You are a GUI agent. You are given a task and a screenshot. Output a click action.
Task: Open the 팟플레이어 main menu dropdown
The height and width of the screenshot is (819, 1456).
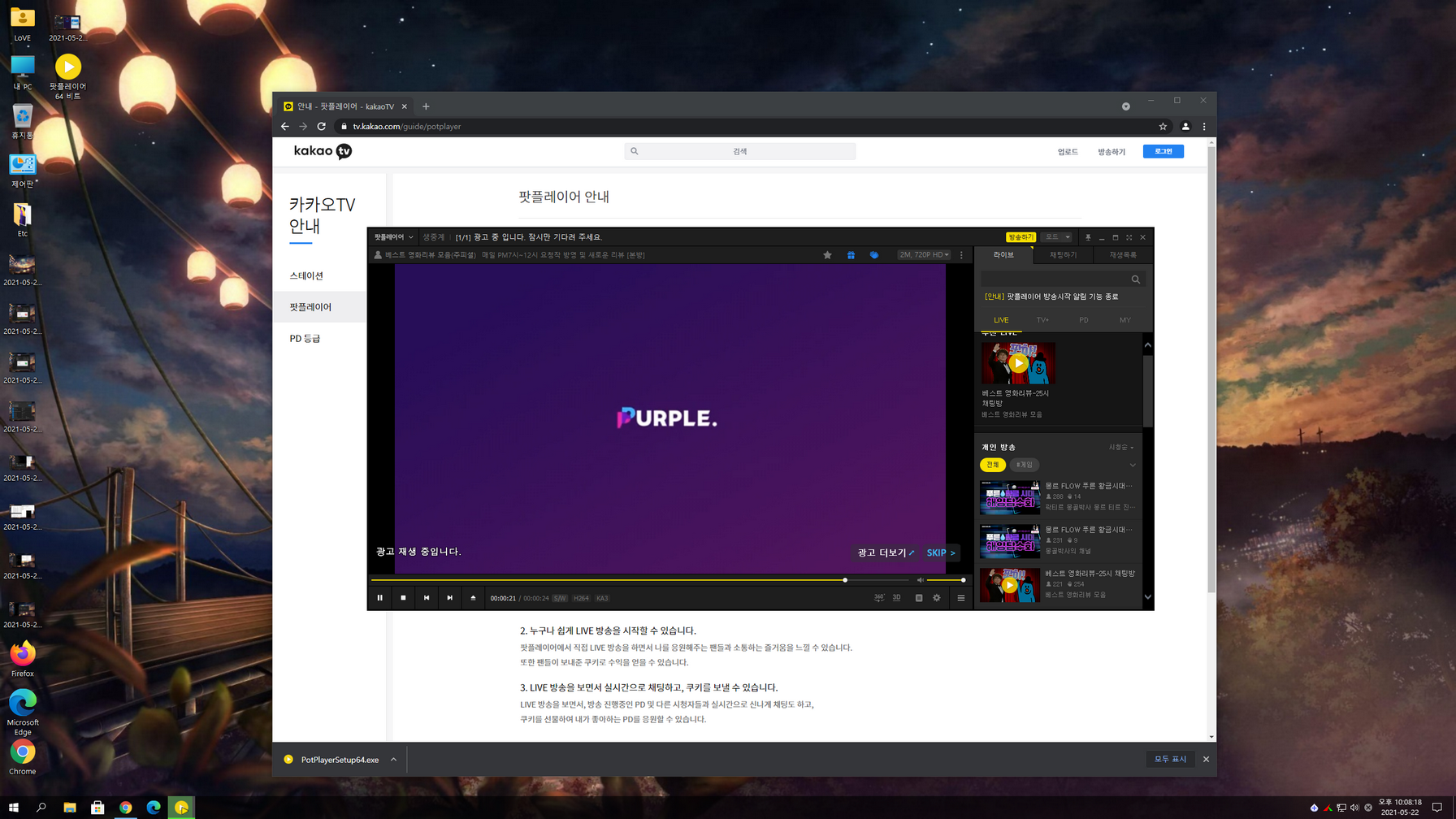[394, 237]
